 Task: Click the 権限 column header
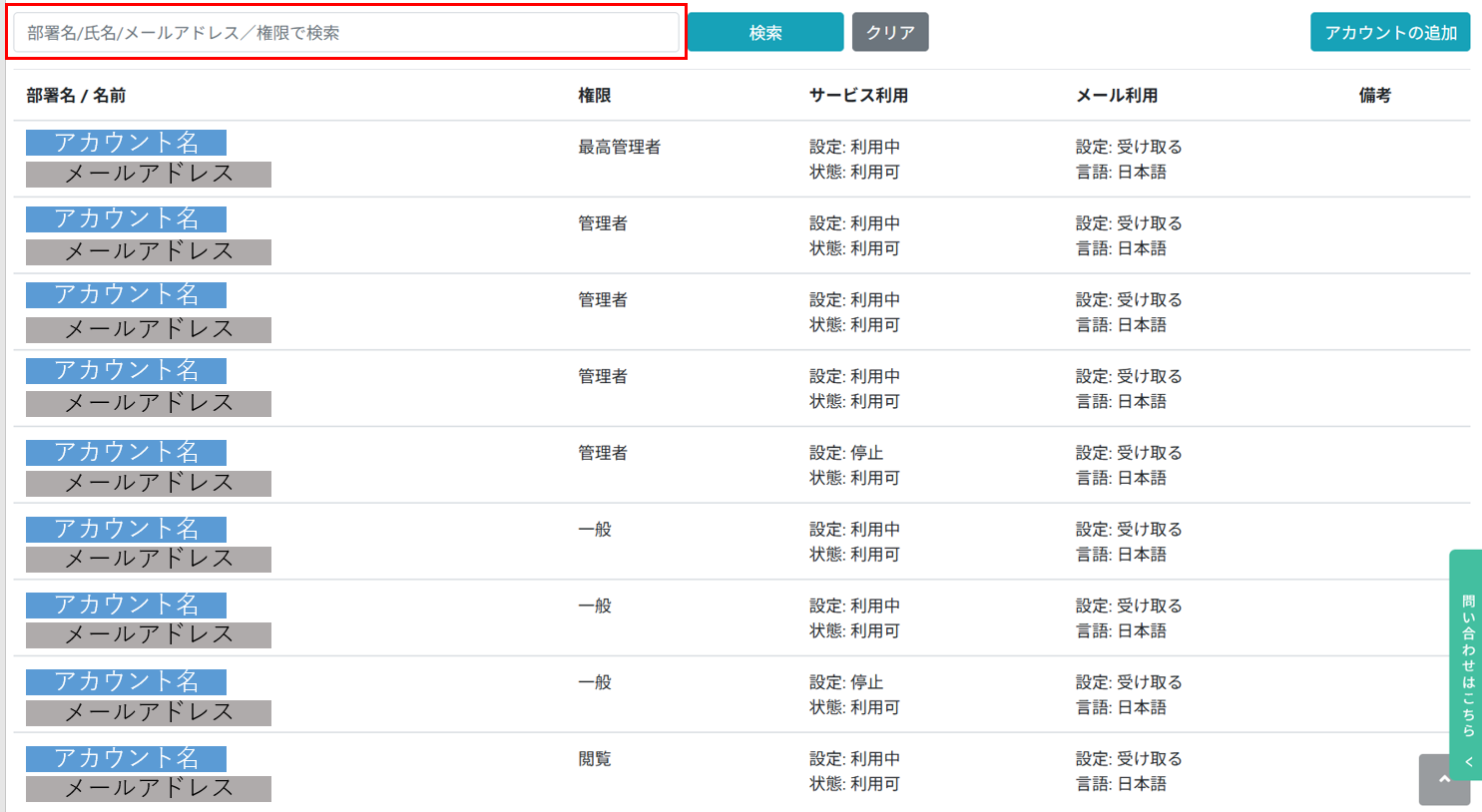(595, 96)
